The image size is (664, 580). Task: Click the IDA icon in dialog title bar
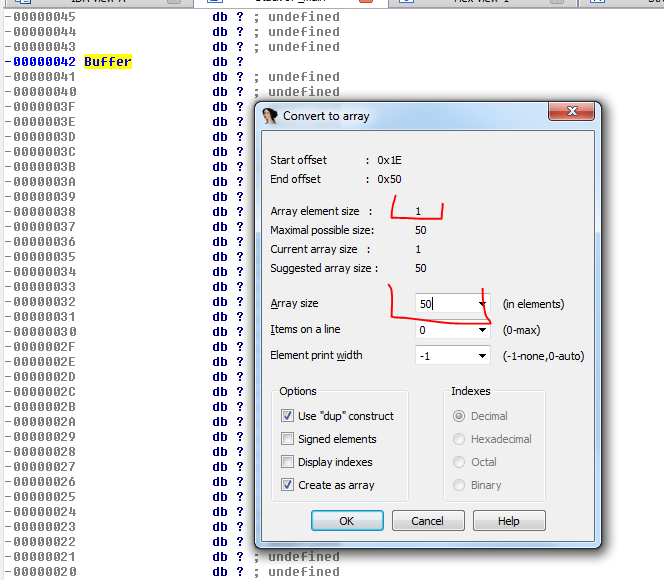(269, 116)
